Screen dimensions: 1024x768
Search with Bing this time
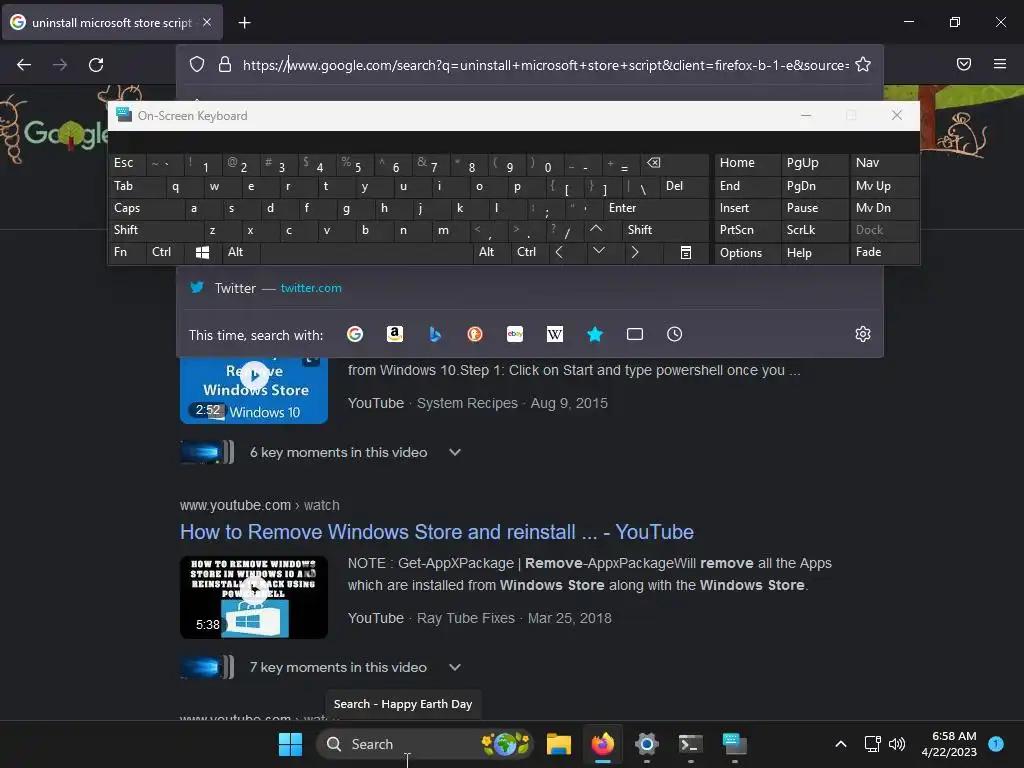(435, 334)
